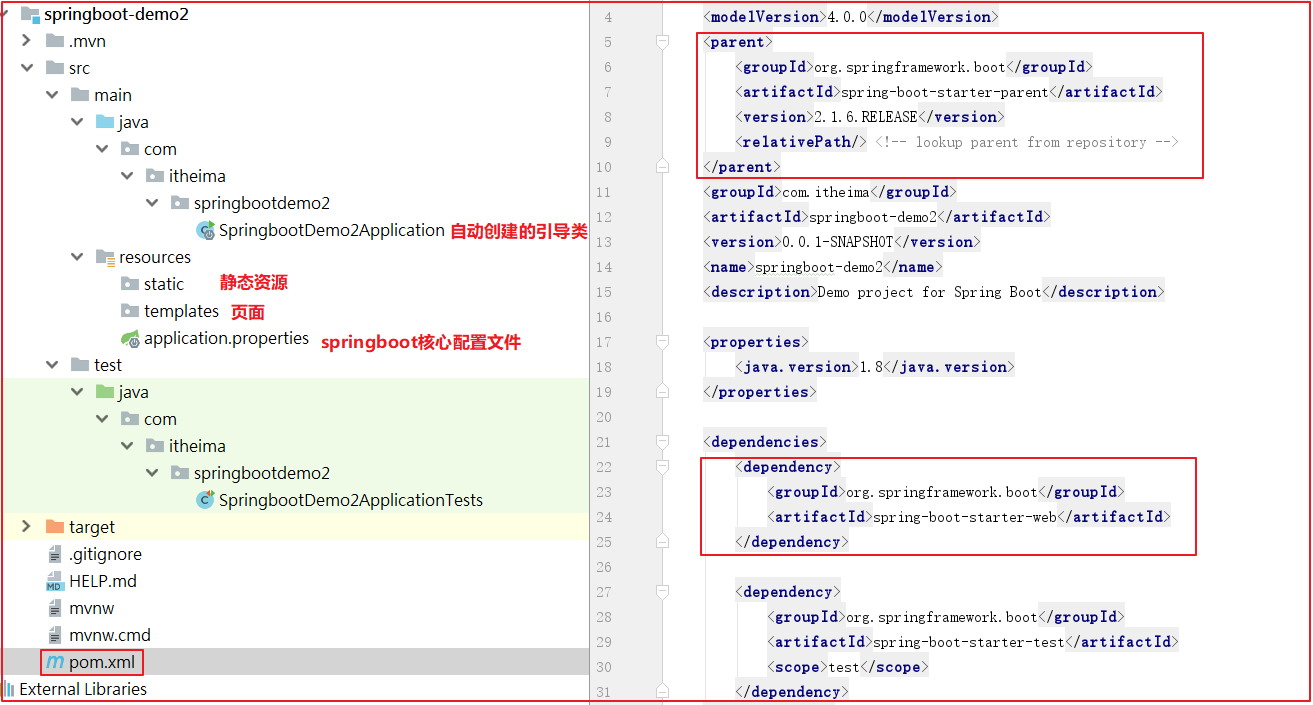Viewport: 1313px width, 705px height.
Task: Select the templates folder name
Action: click(x=181, y=311)
